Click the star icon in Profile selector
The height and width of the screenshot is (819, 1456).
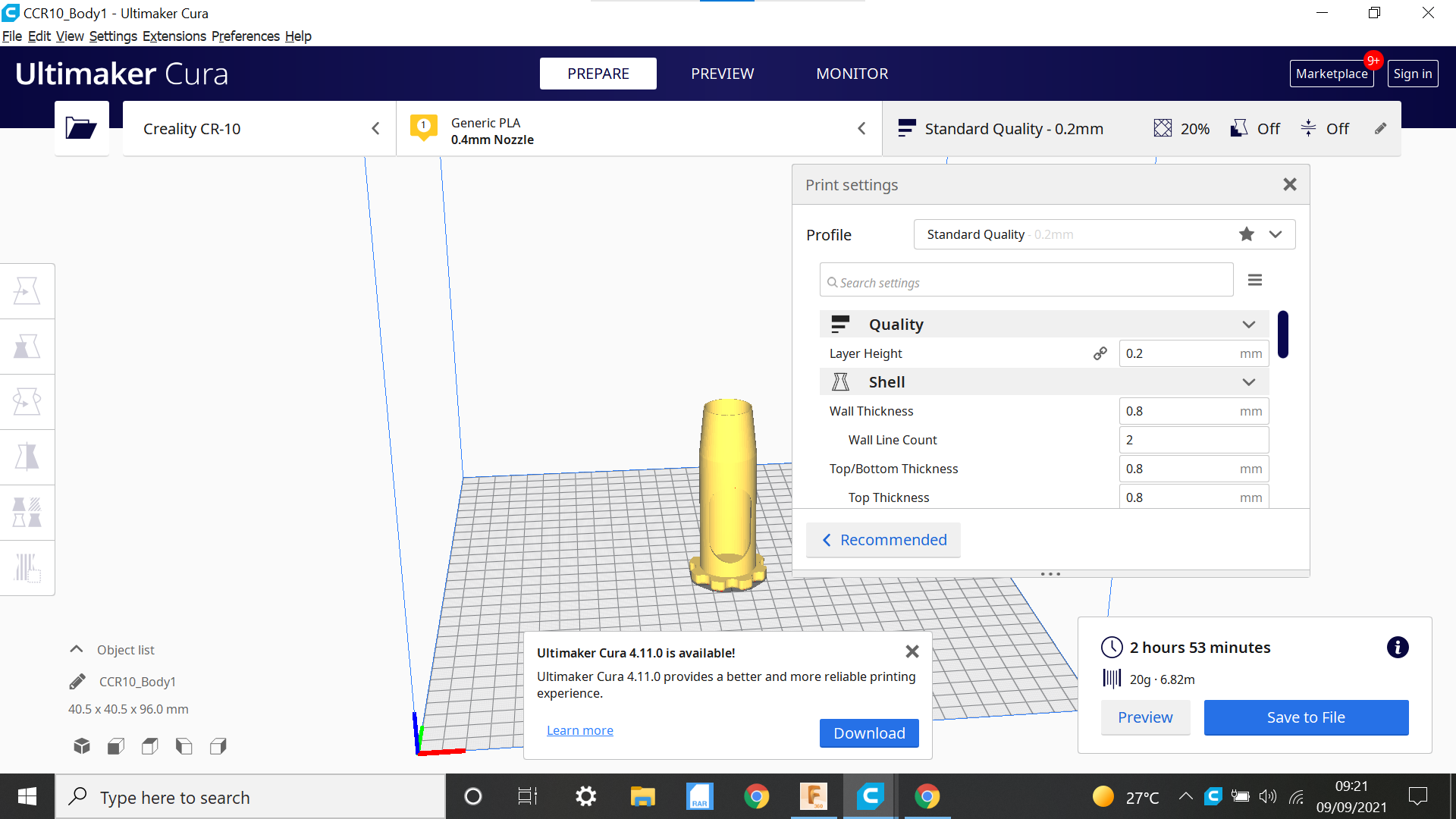click(1247, 234)
